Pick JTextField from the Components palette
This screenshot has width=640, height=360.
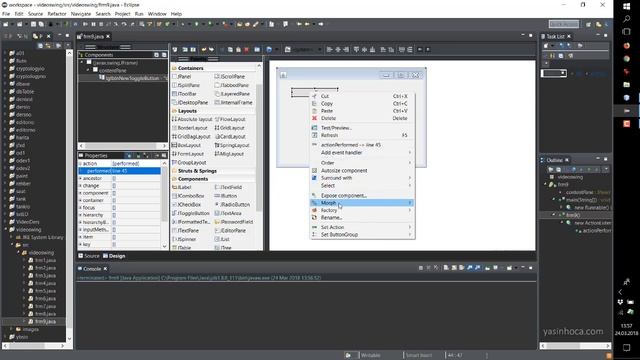pyautogui.click(x=228, y=187)
